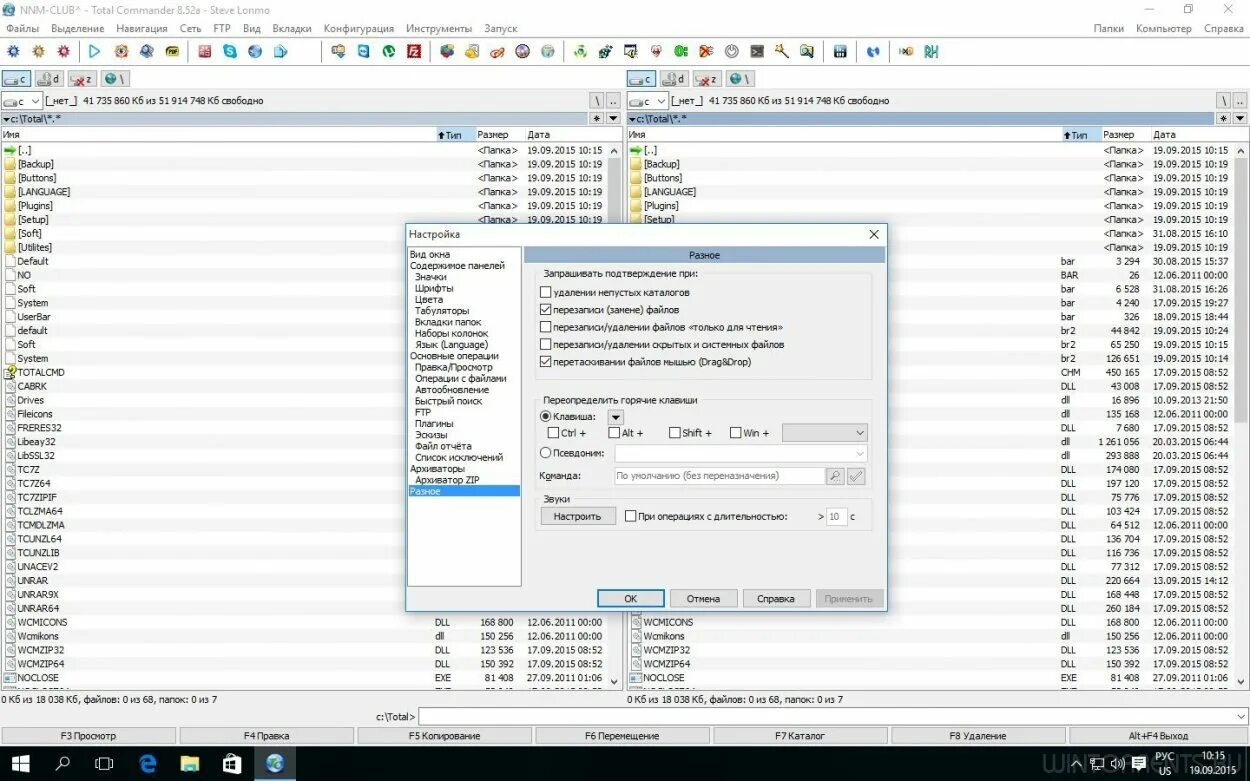The image size is (1250, 781).
Task: Check the Alt + modifier checkbox
Action: pyautogui.click(x=614, y=433)
